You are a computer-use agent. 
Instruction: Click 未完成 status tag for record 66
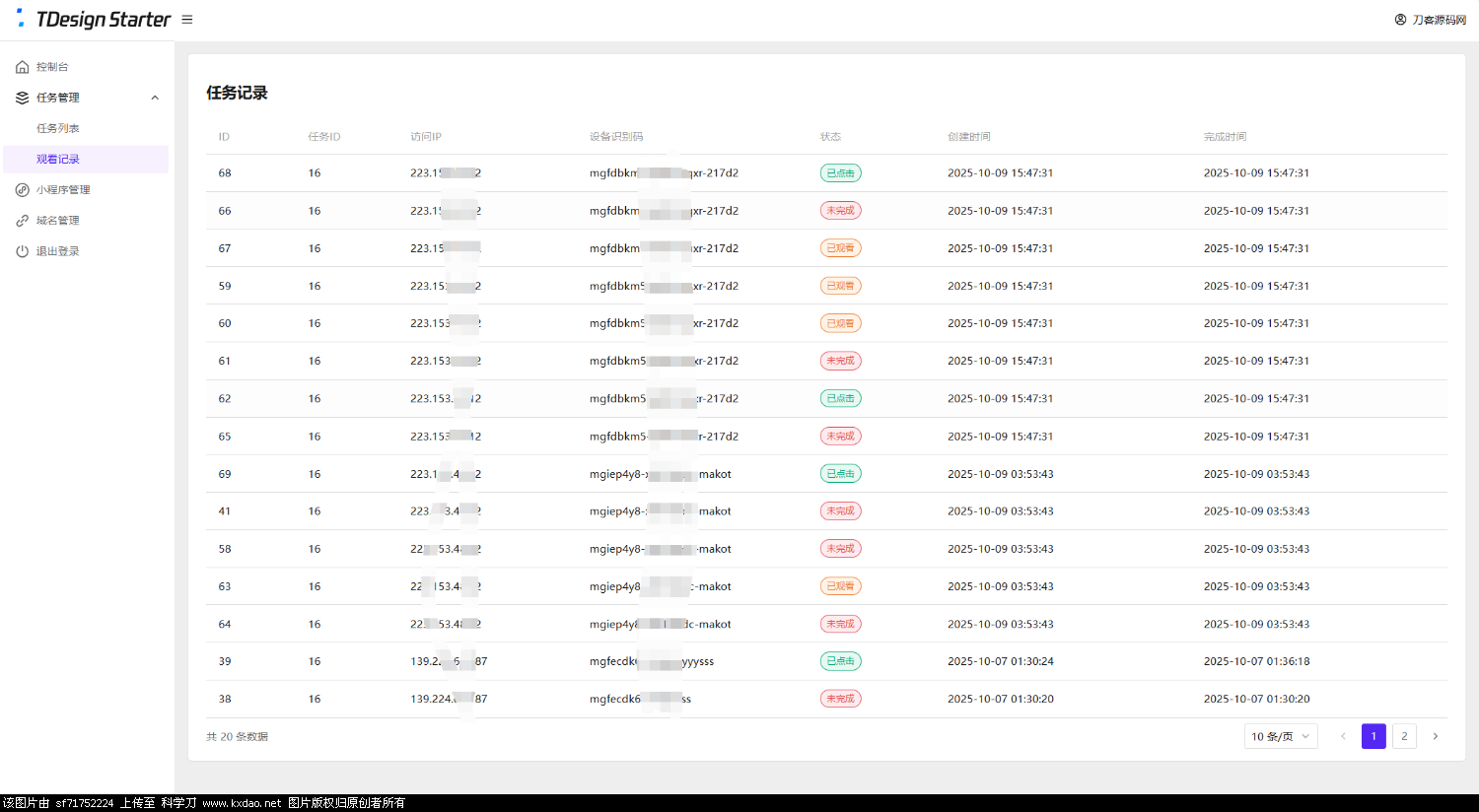(x=840, y=211)
